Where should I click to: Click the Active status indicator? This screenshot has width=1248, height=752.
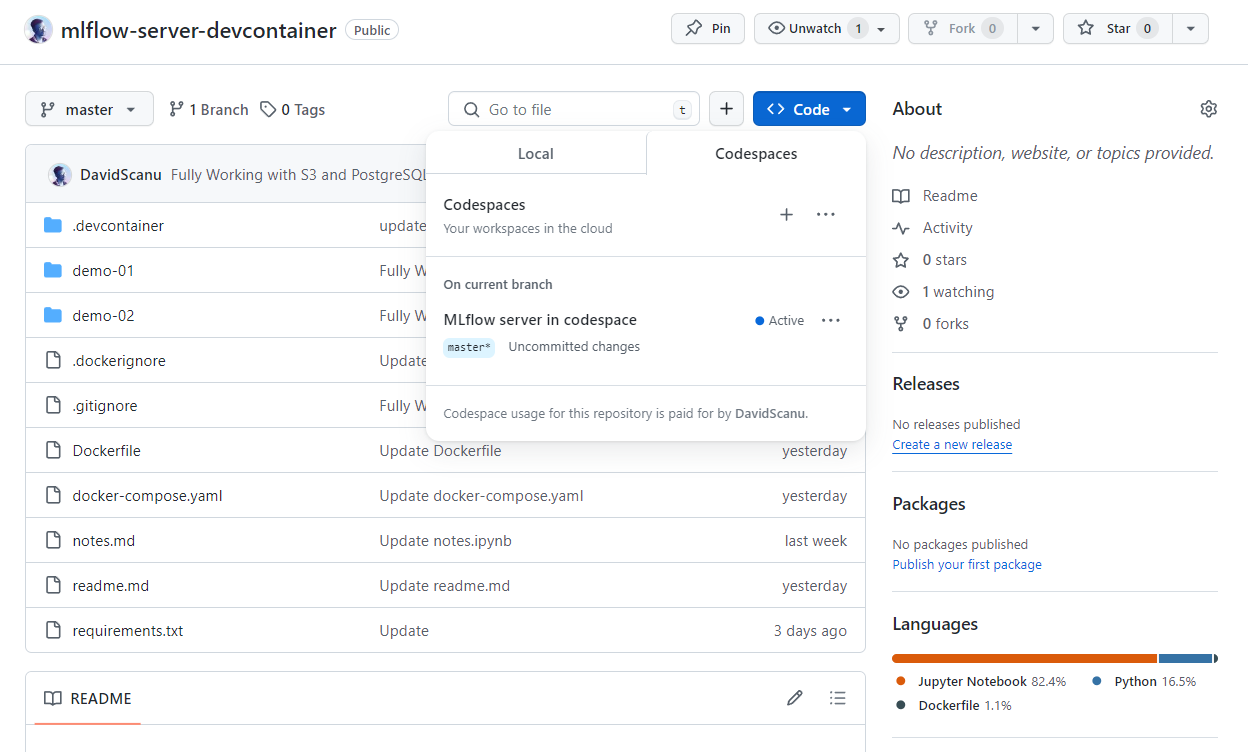(780, 320)
